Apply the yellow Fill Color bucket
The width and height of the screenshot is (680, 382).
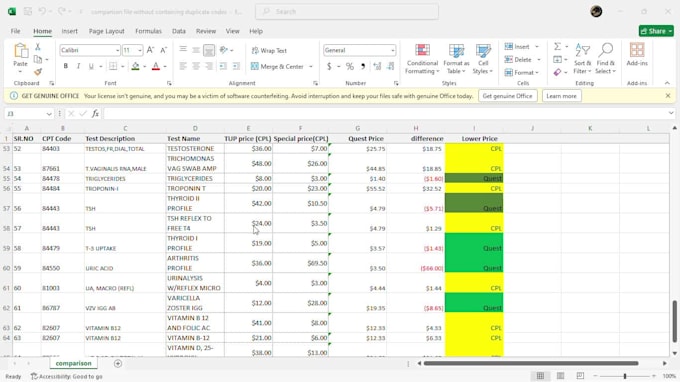pos(135,66)
